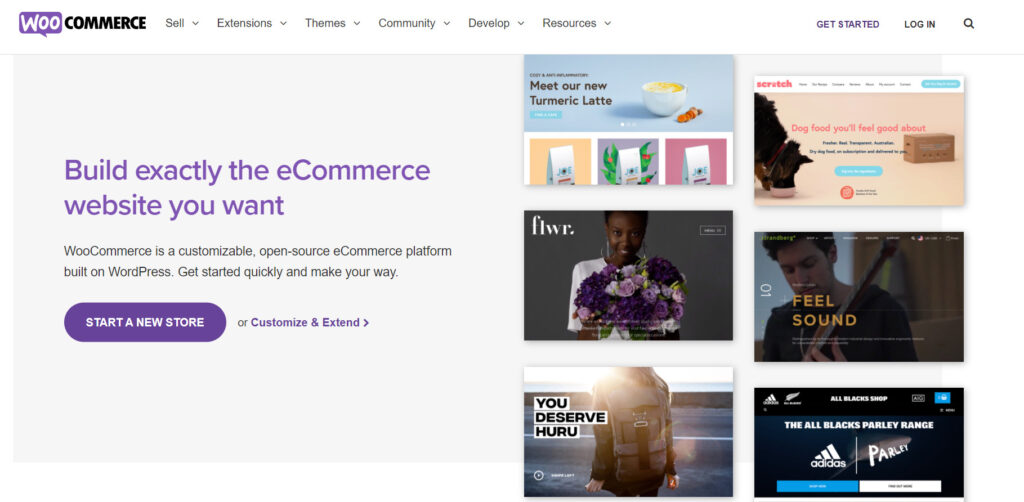Screen dimensions: 1024x502
Task: Click FIND OUT MORE in All Blacks thumbnail
Action: click(x=900, y=486)
